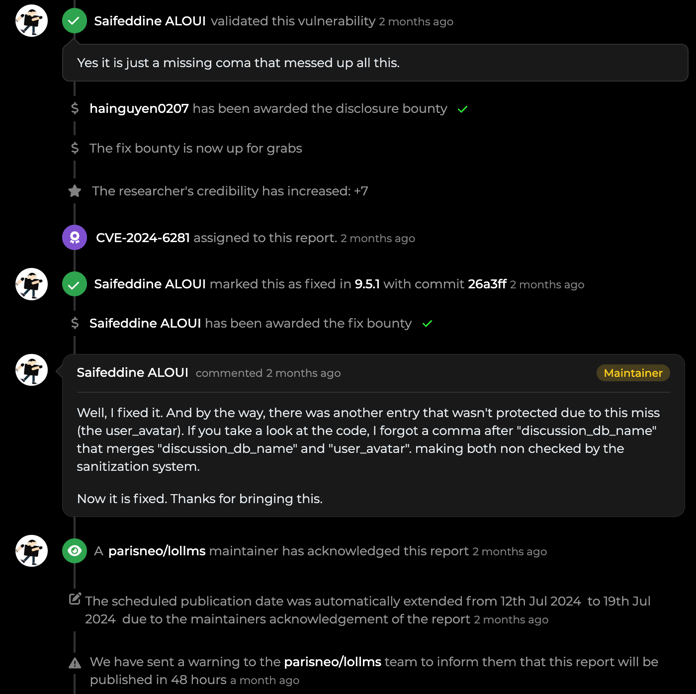Screen dimensions: 696x694
Task: Click the purple CVE badge icon
Action: pyautogui.click(x=74, y=237)
